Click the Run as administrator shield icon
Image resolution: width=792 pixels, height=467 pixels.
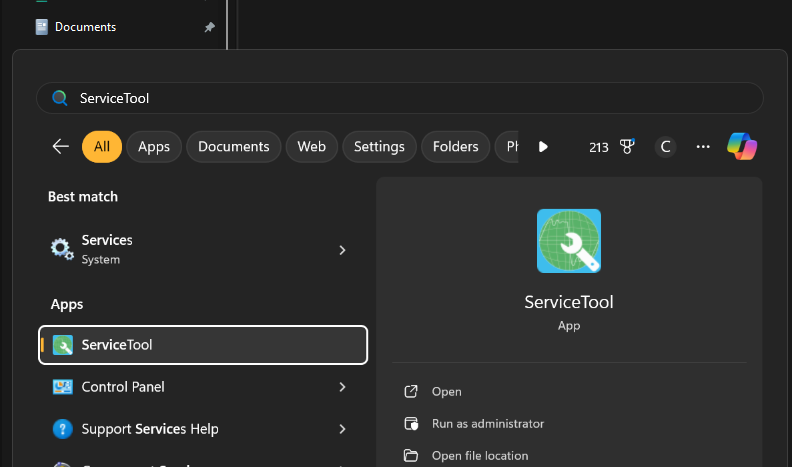pos(412,424)
